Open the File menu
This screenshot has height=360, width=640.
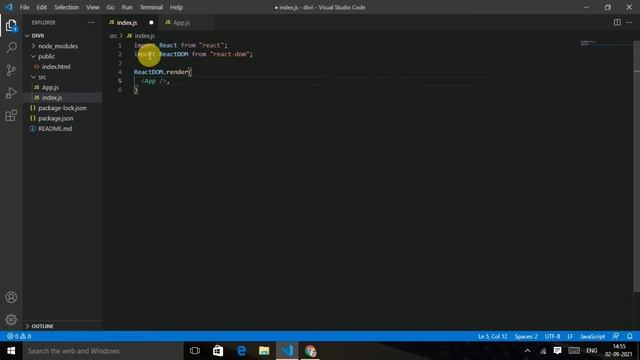point(24,7)
